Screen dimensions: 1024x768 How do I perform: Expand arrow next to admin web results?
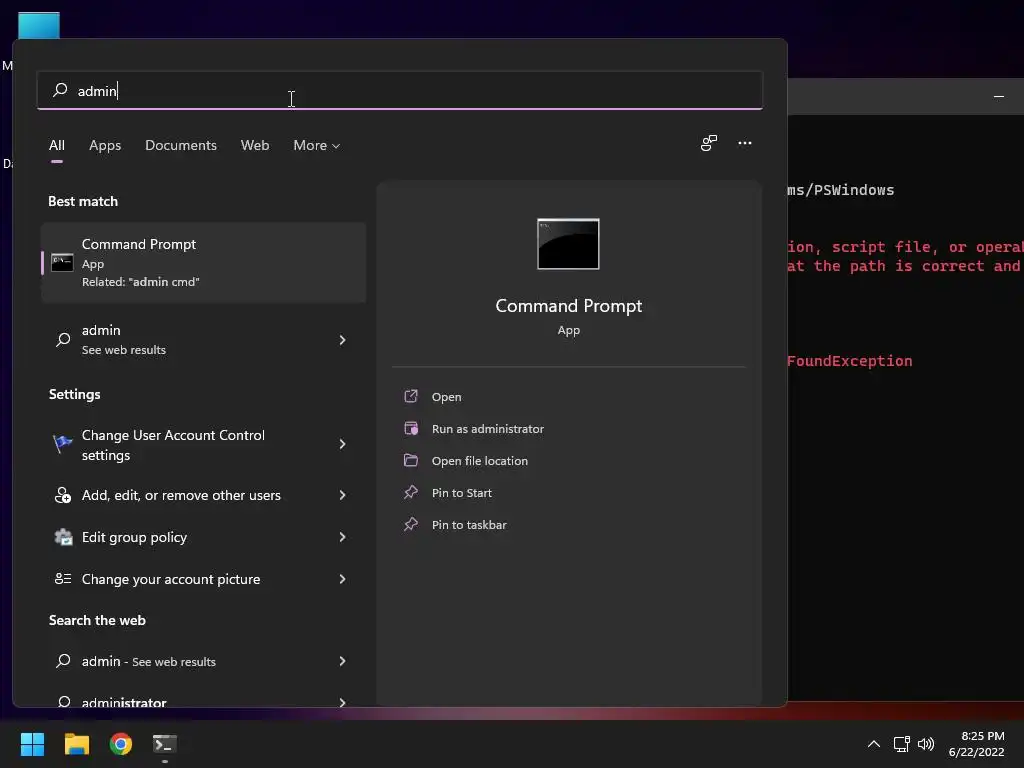click(x=342, y=340)
